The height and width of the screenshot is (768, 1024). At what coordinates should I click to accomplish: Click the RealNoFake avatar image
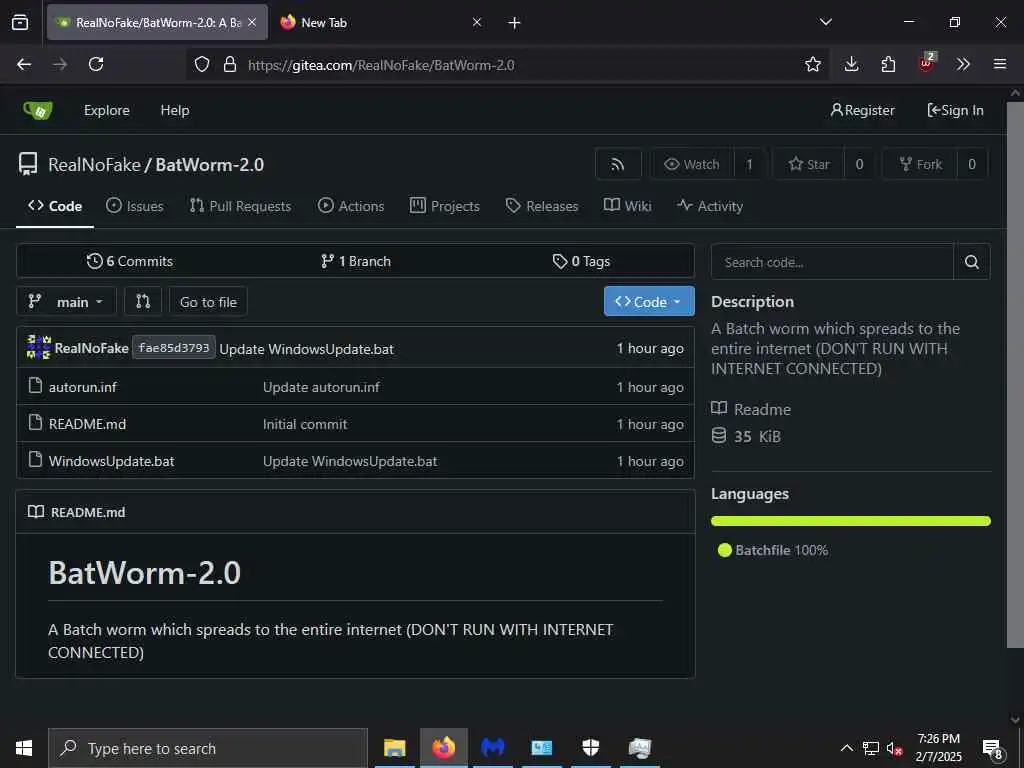(x=39, y=347)
